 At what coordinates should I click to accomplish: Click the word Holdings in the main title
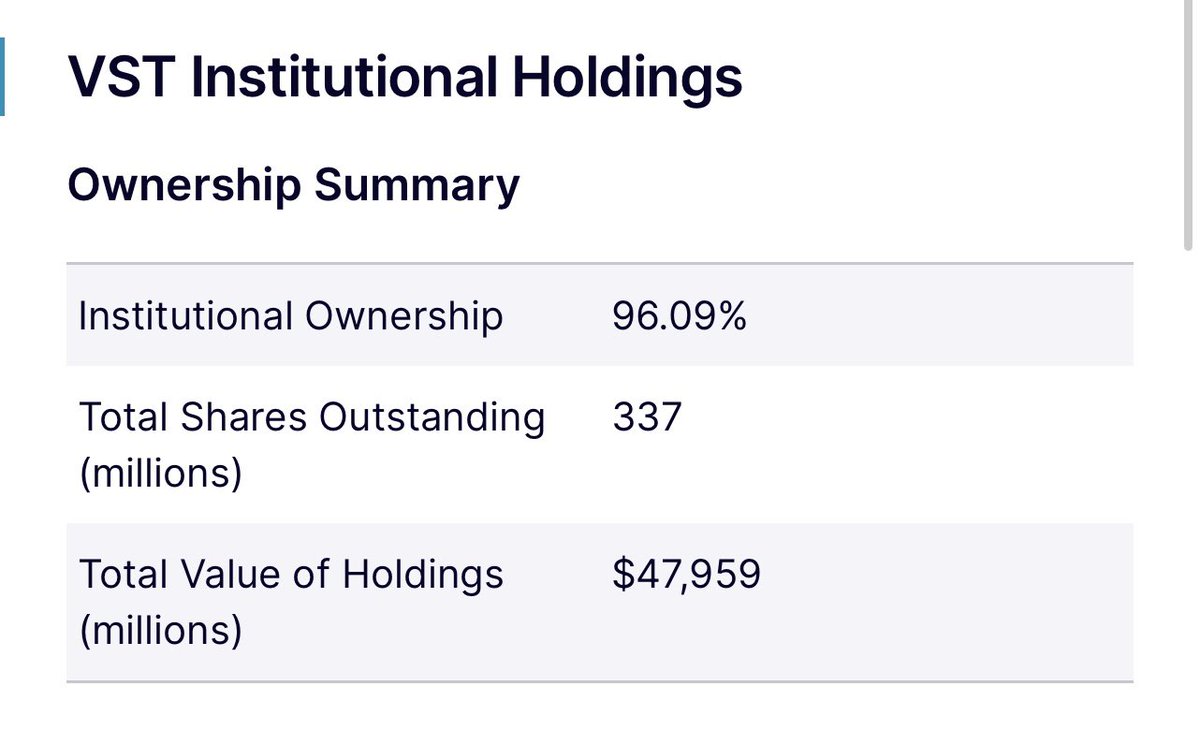627,80
